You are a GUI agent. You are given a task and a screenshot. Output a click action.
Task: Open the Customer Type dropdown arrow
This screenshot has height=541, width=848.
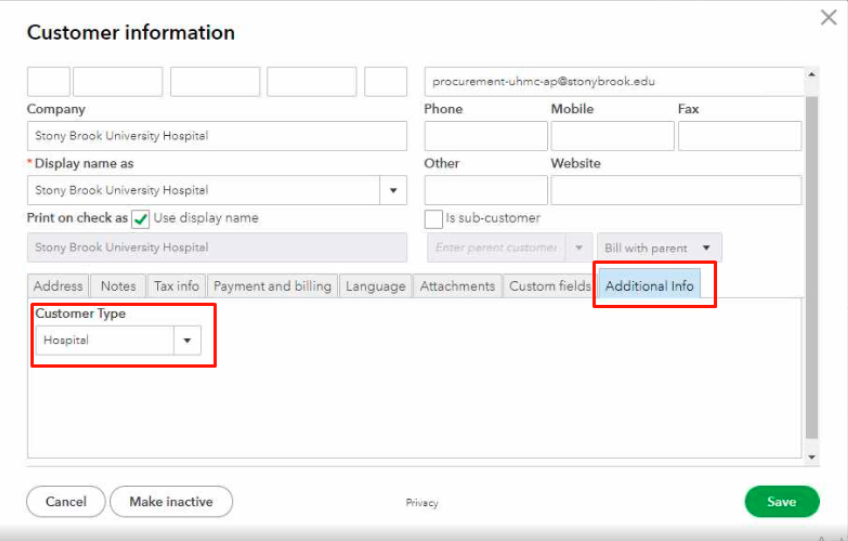tap(187, 341)
